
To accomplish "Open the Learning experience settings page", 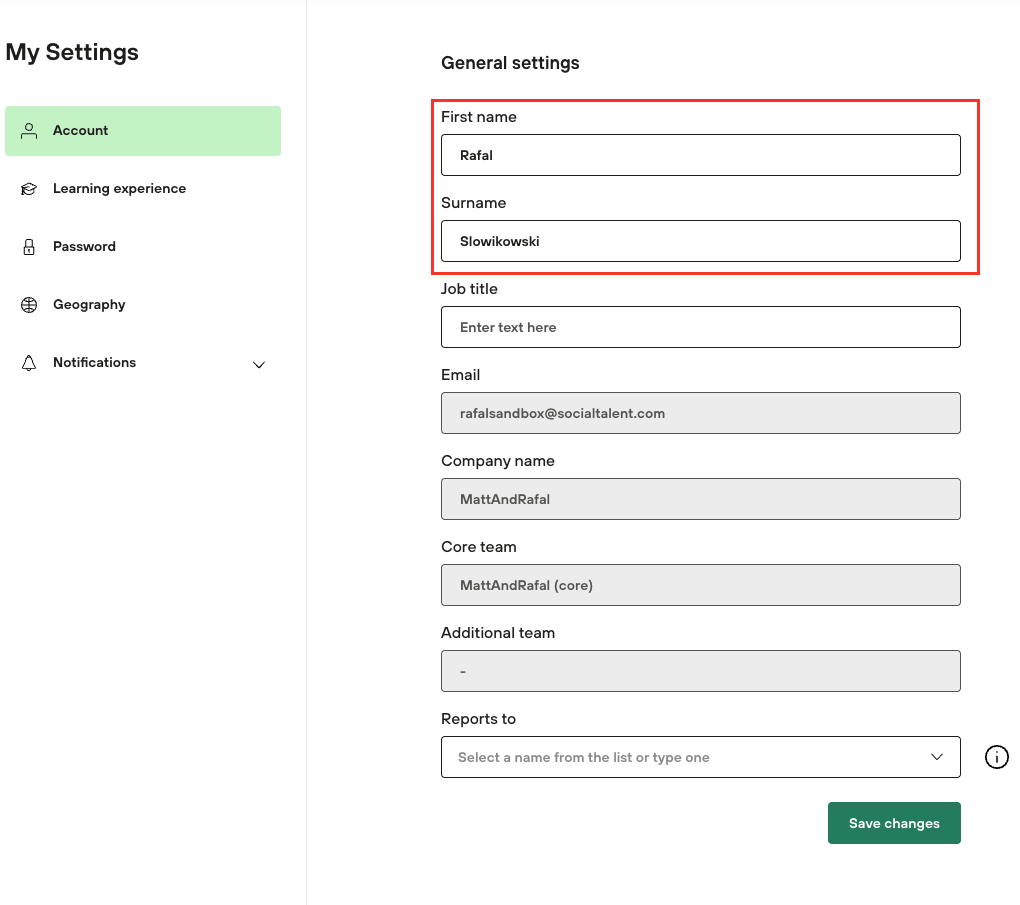I will 119,188.
